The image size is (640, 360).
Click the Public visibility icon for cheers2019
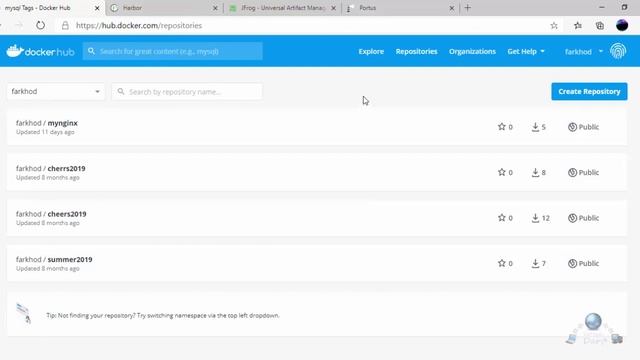click(x=572, y=218)
